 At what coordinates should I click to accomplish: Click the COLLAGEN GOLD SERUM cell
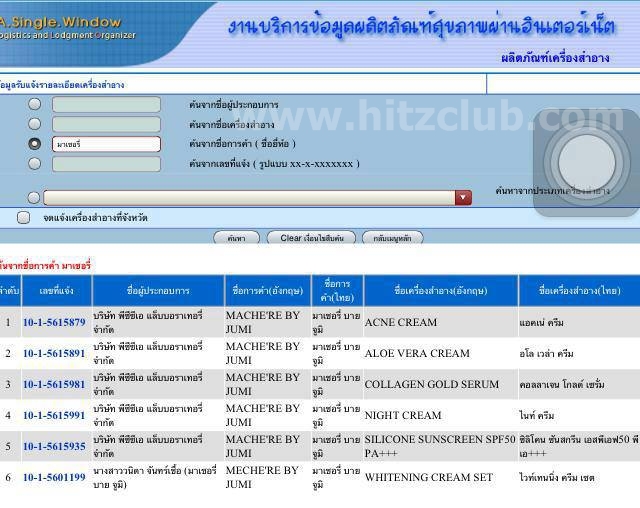pos(441,384)
